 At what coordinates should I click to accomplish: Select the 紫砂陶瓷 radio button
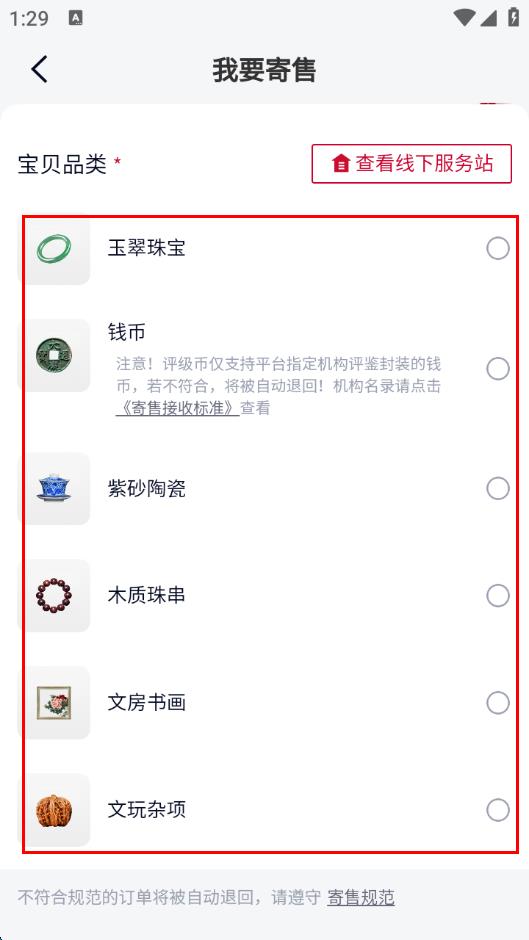pos(498,489)
